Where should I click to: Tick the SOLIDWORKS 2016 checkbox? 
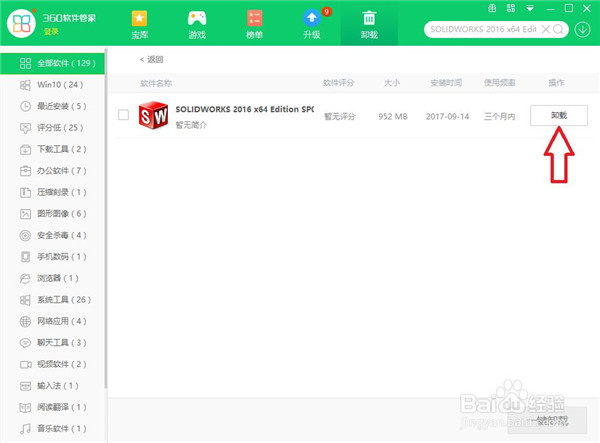pos(123,115)
